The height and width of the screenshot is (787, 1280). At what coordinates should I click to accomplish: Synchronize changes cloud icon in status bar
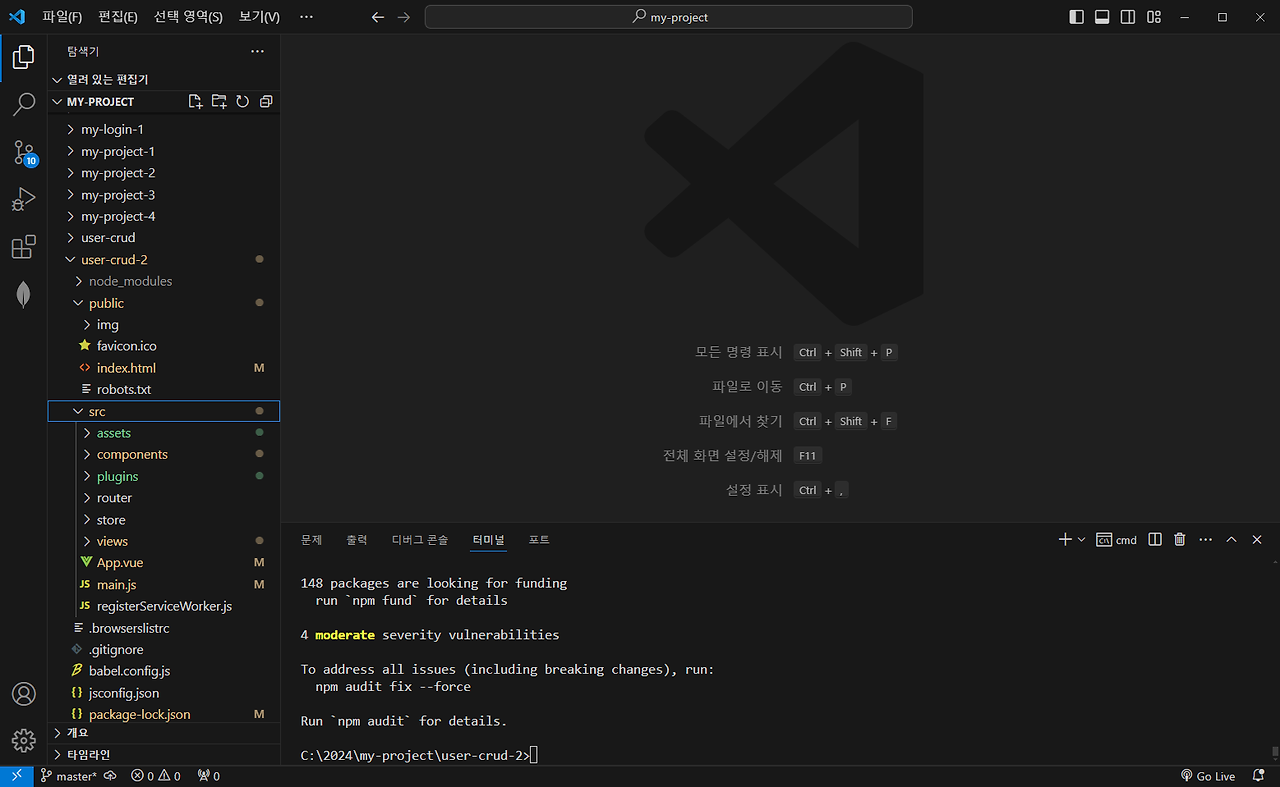pyautogui.click(x=110, y=776)
